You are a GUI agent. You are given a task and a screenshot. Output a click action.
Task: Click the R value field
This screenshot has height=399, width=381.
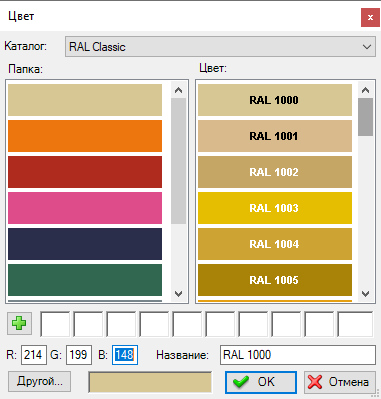point(34,355)
